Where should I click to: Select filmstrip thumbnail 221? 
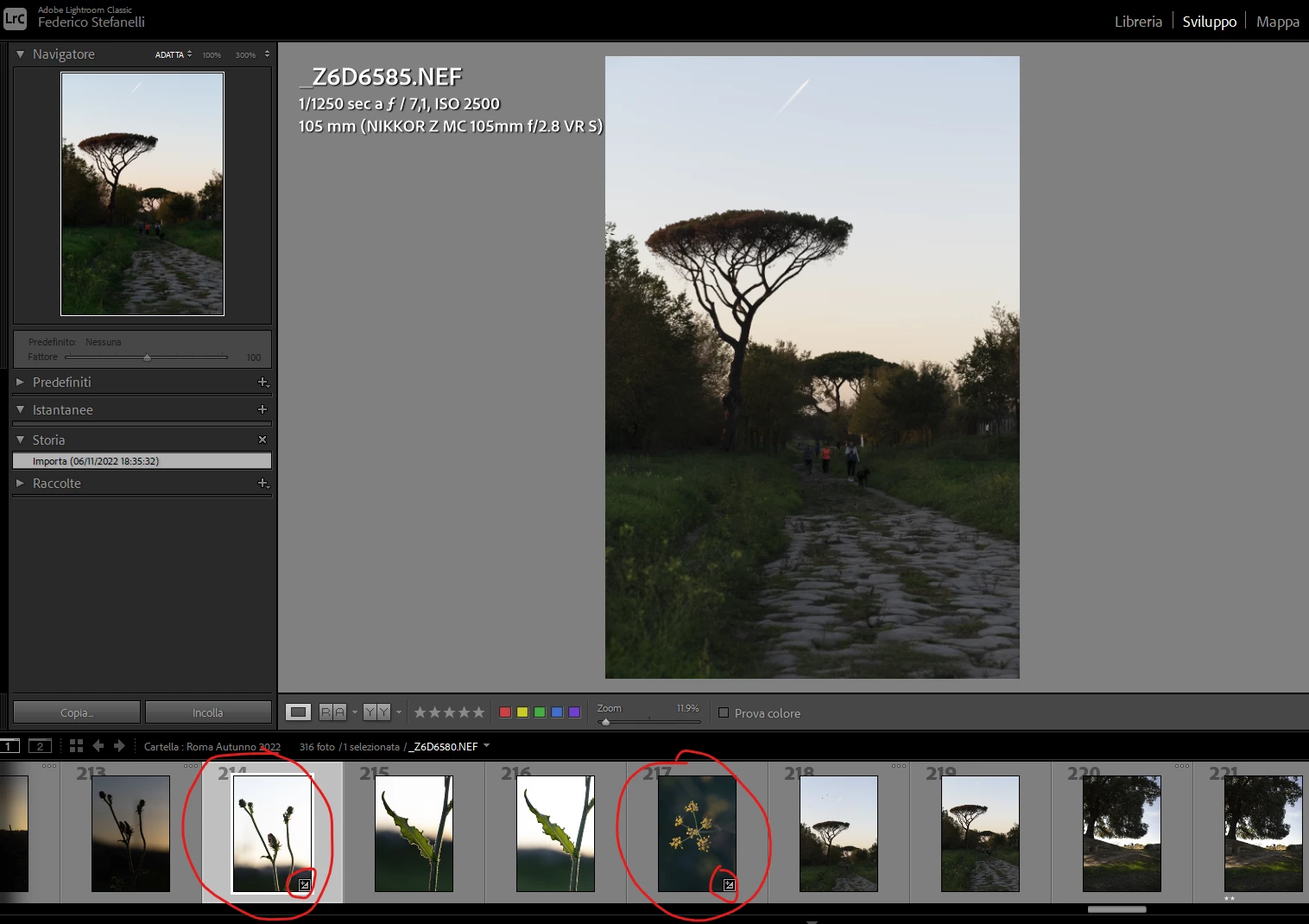pyautogui.click(x=1263, y=833)
